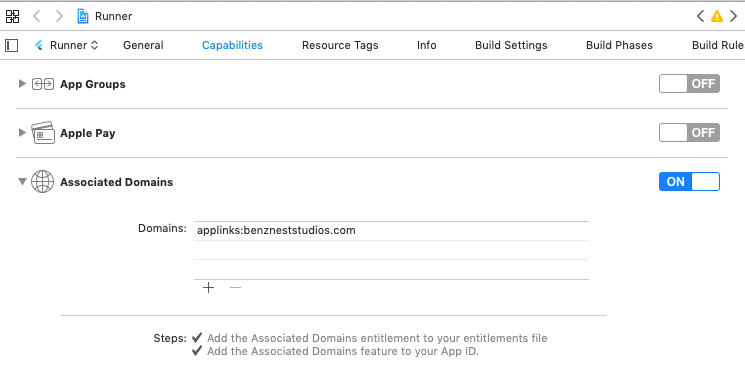Screen dimensions: 745x370
Task: Collapse the Associated Domains section
Action: click(x=22, y=181)
